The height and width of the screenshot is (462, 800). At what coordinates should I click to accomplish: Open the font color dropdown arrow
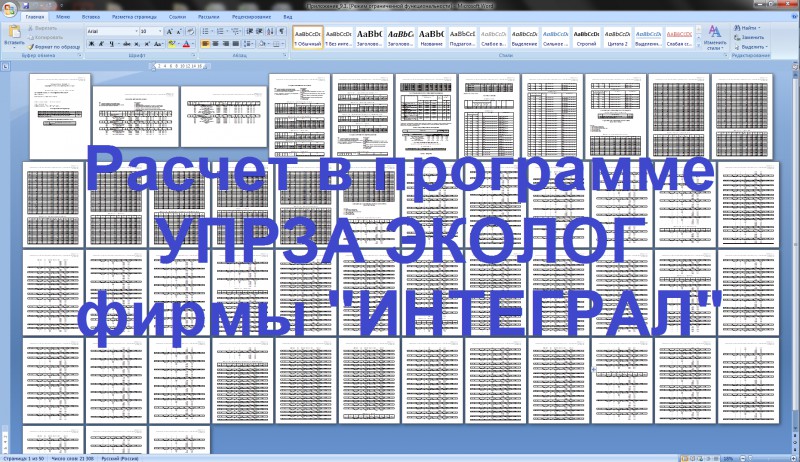click(193, 44)
